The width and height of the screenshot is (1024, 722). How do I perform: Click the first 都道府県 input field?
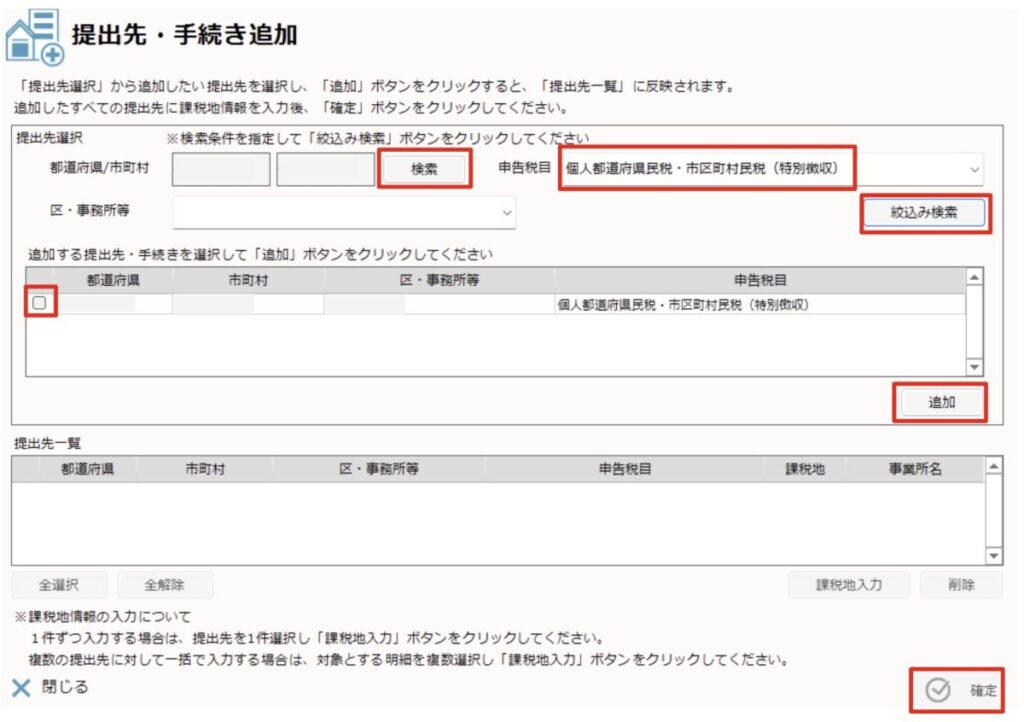[x=221, y=170]
